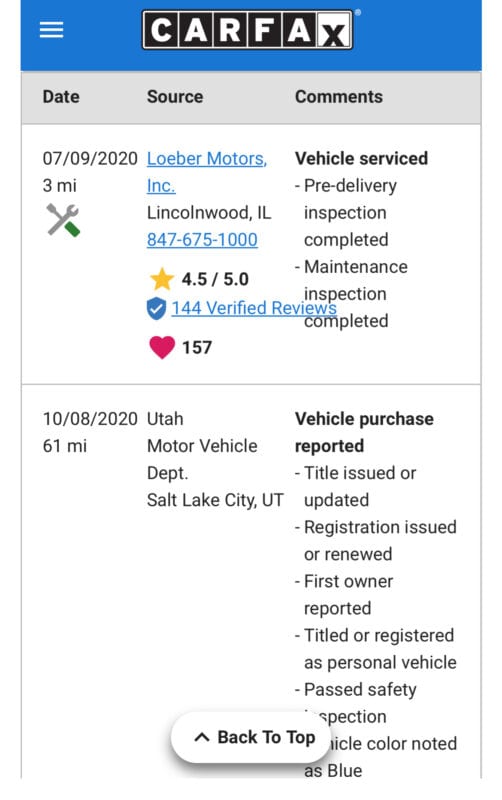Open the hamburger menu

click(52, 30)
